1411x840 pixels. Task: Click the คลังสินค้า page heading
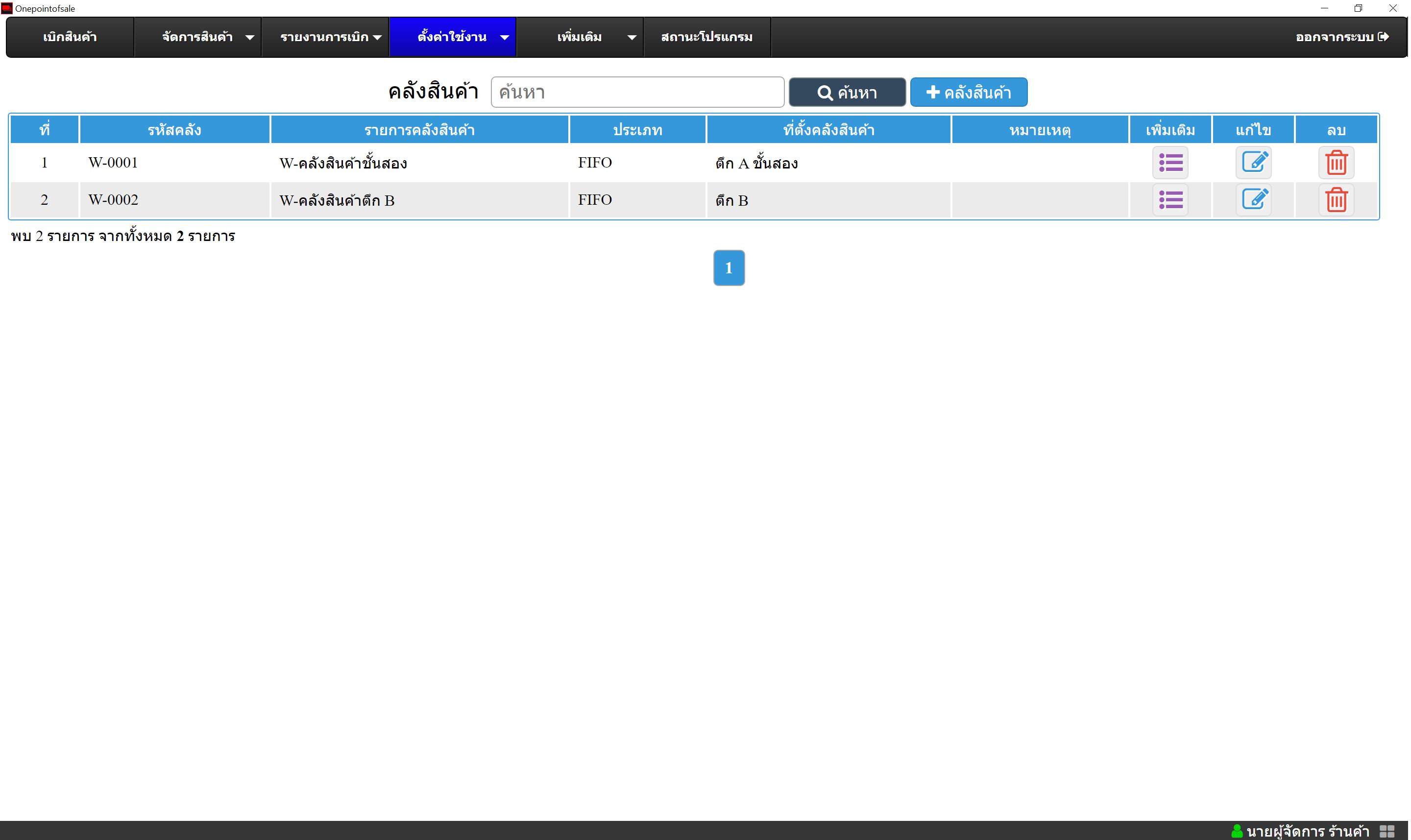point(433,92)
